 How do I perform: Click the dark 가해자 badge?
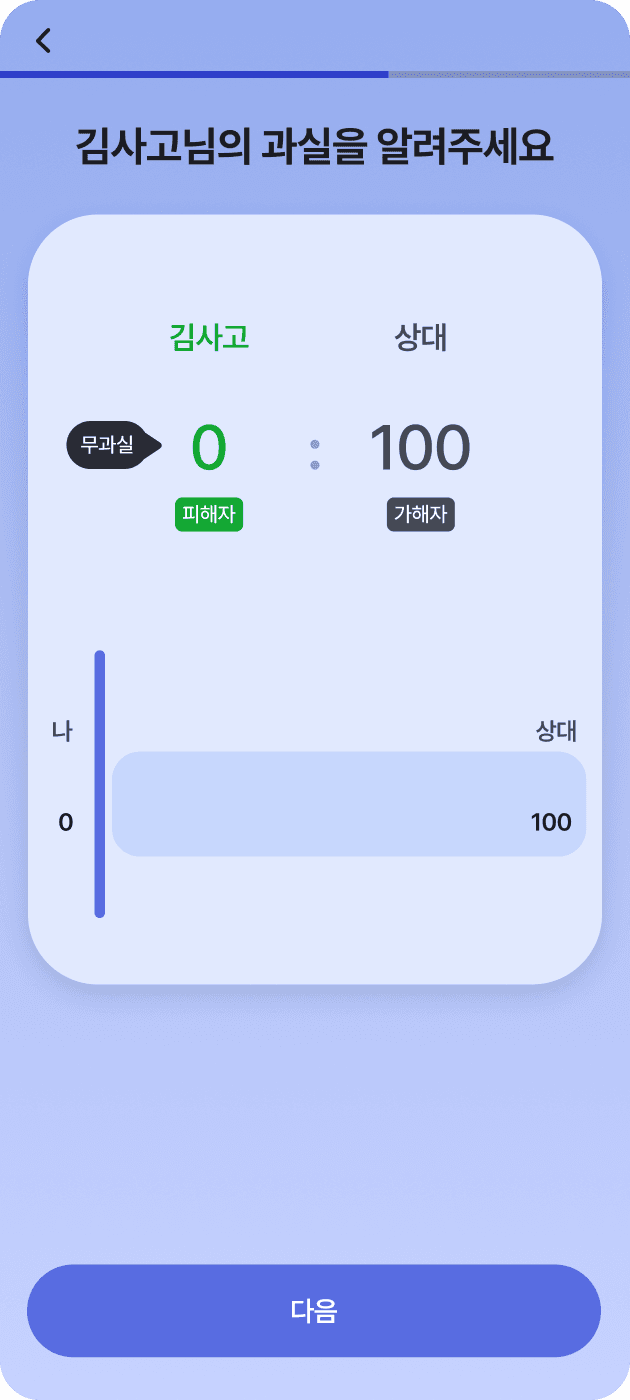coord(421,515)
